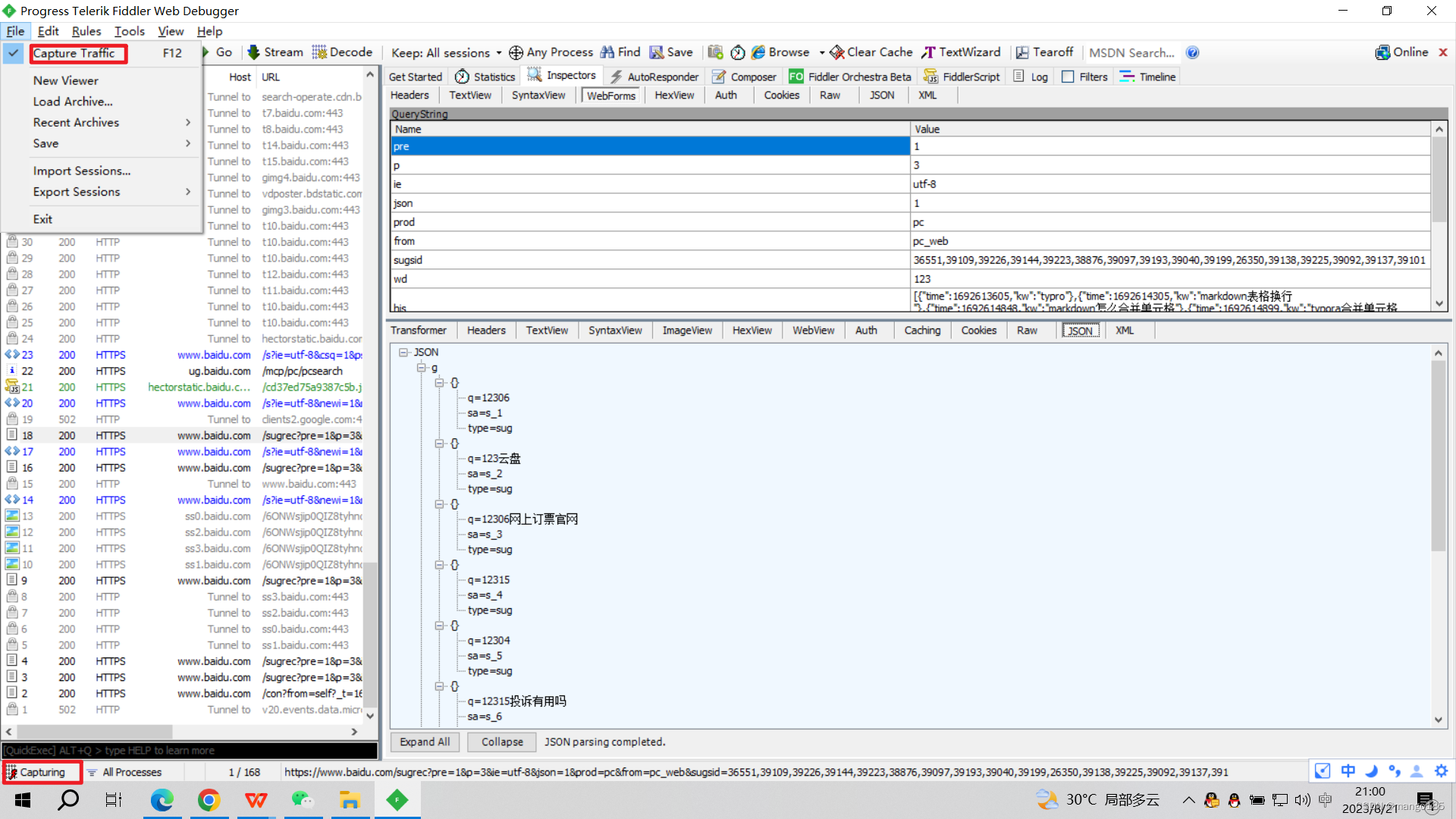
Task: Open the Edit menu
Action: pyautogui.click(x=48, y=31)
